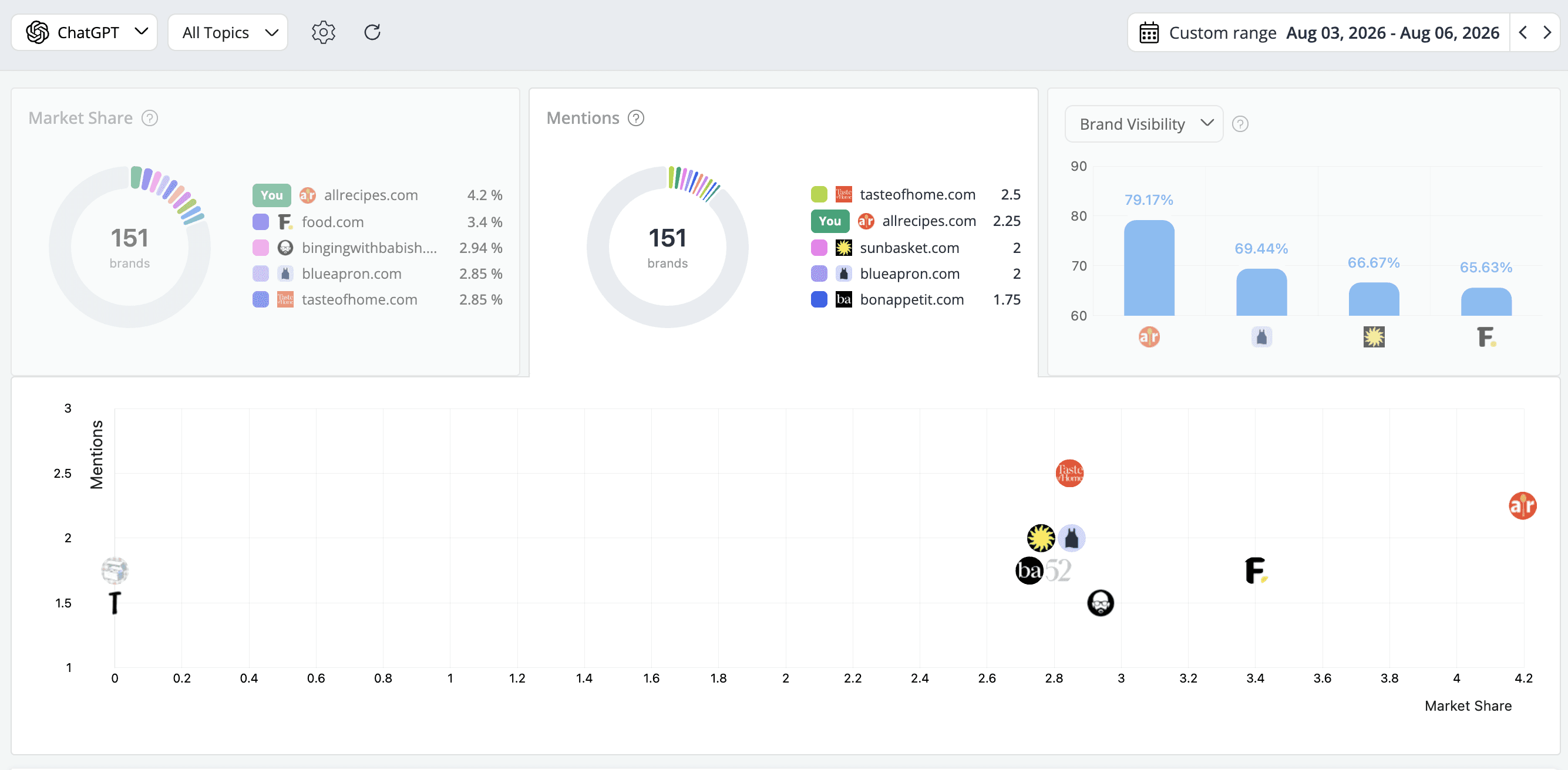Image resolution: width=1568 pixels, height=770 pixels.
Task: Click food.com F point in scatter plot
Action: point(1256,570)
